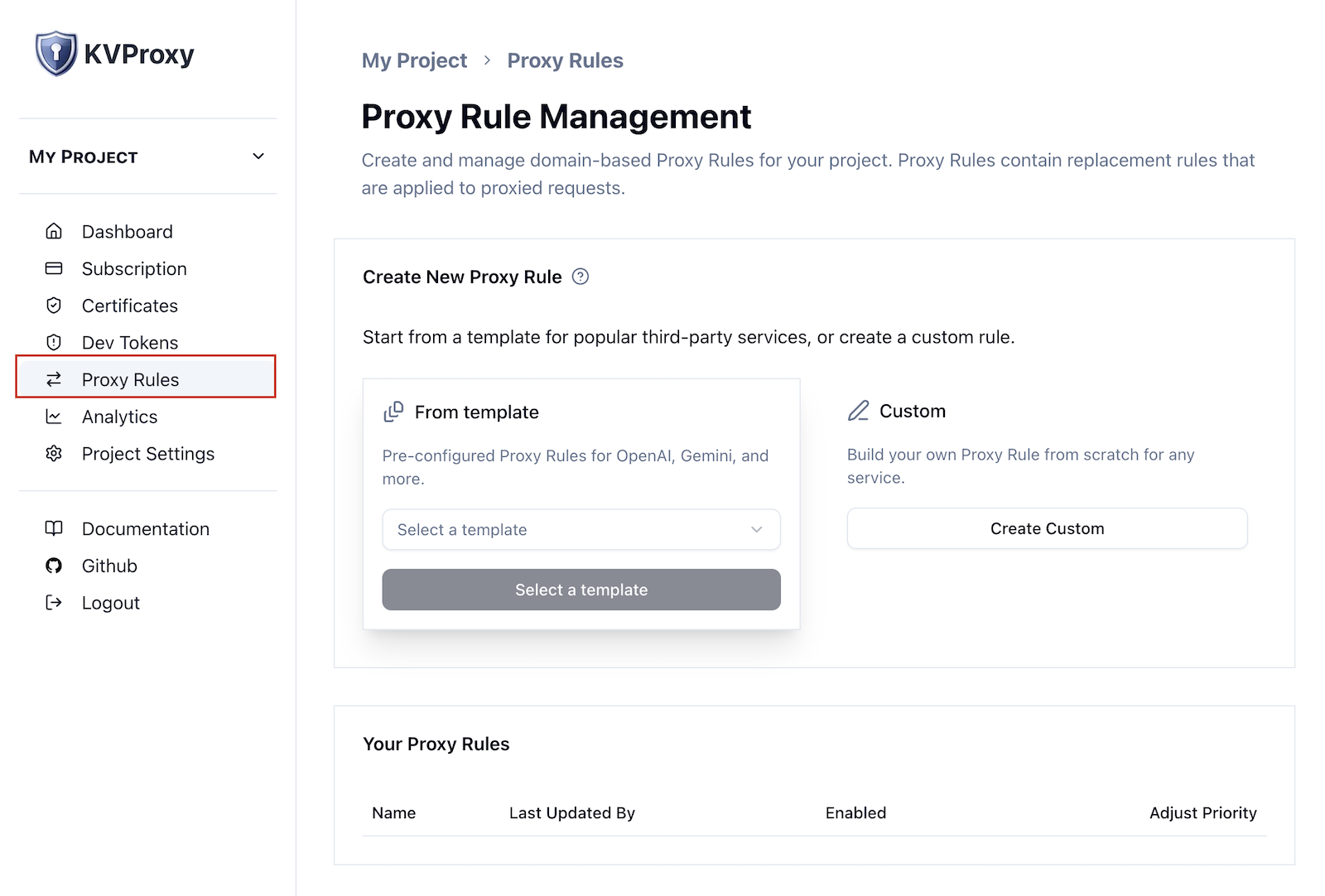This screenshot has height=896, width=1325.
Task: Click the Project Settings gear icon
Action: pyautogui.click(x=53, y=454)
